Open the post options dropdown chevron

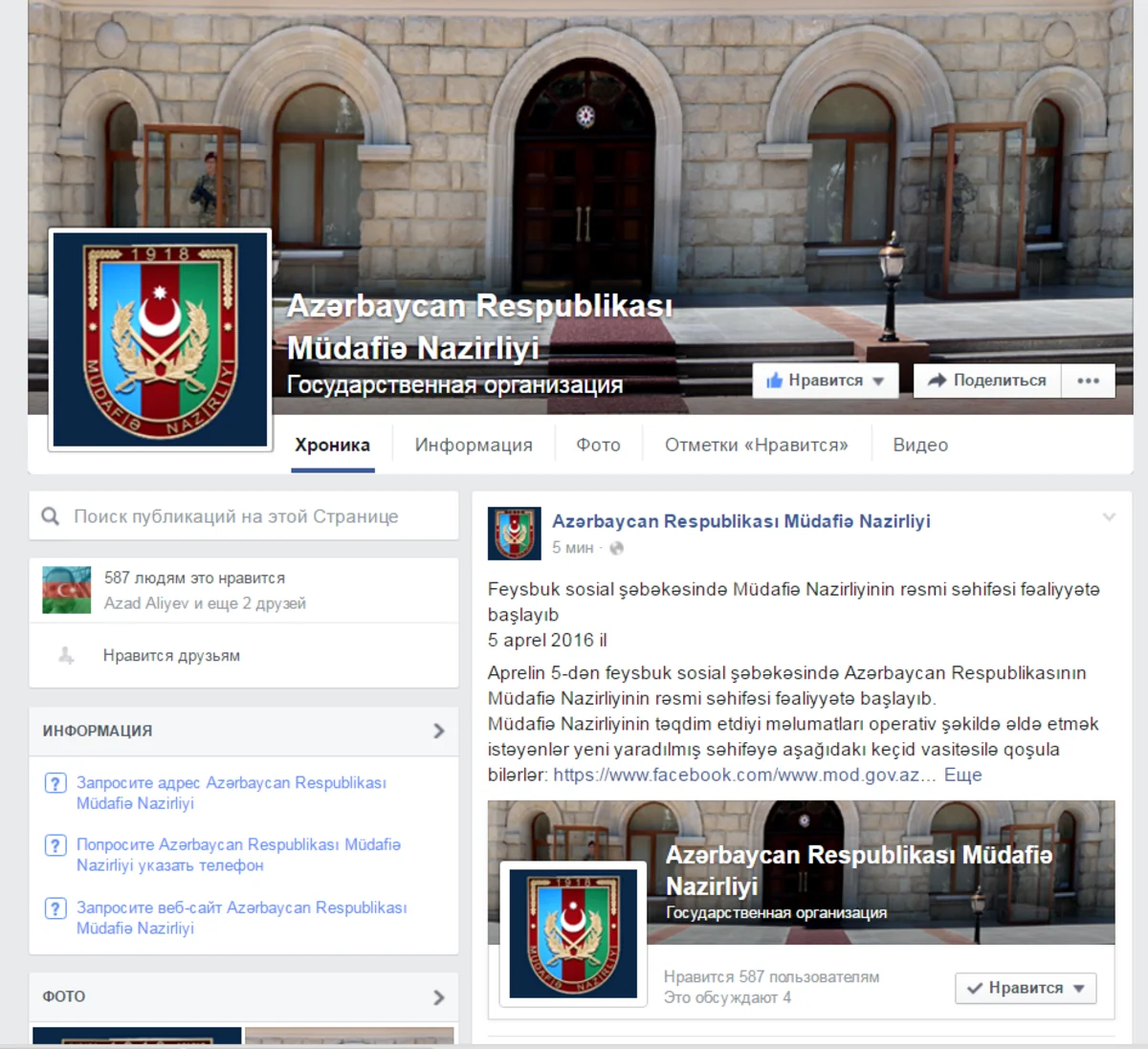click(1109, 517)
